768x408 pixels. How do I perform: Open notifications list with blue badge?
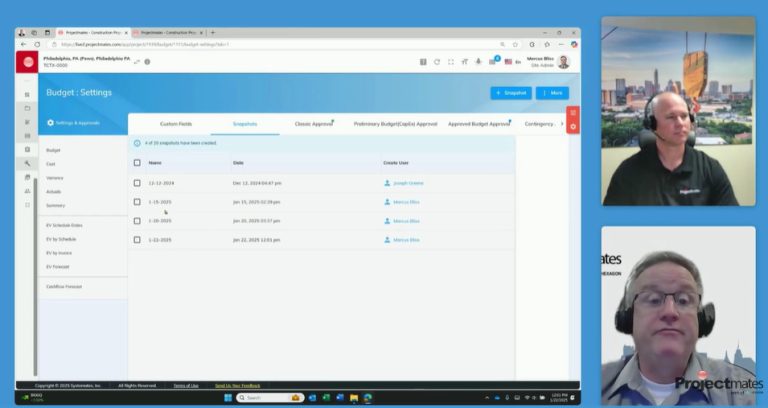[493, 61]
